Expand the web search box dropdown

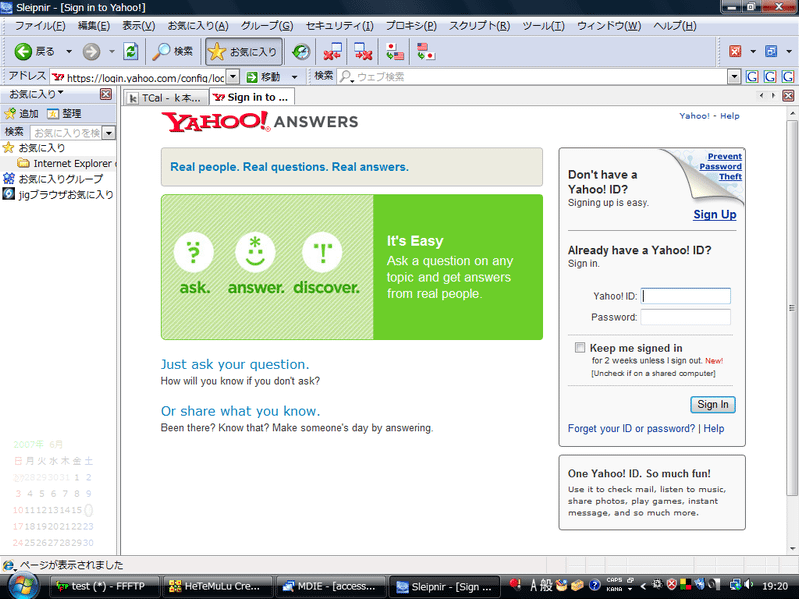(x=734, y=77)
